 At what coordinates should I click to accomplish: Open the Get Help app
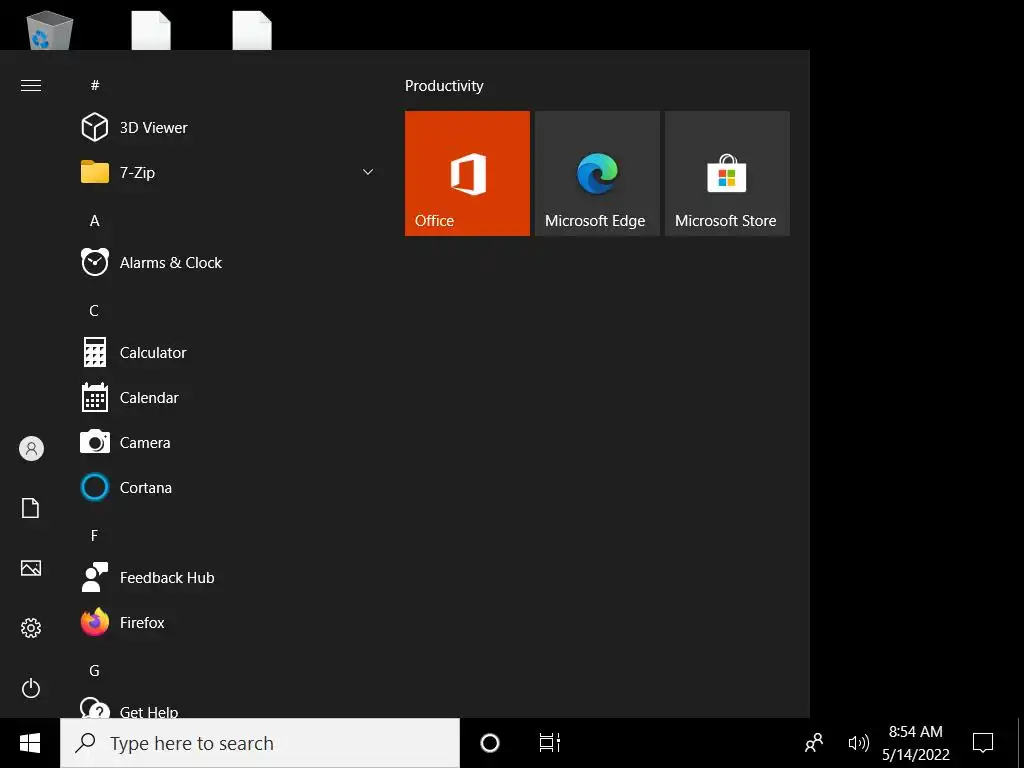[x=225, y=708]
